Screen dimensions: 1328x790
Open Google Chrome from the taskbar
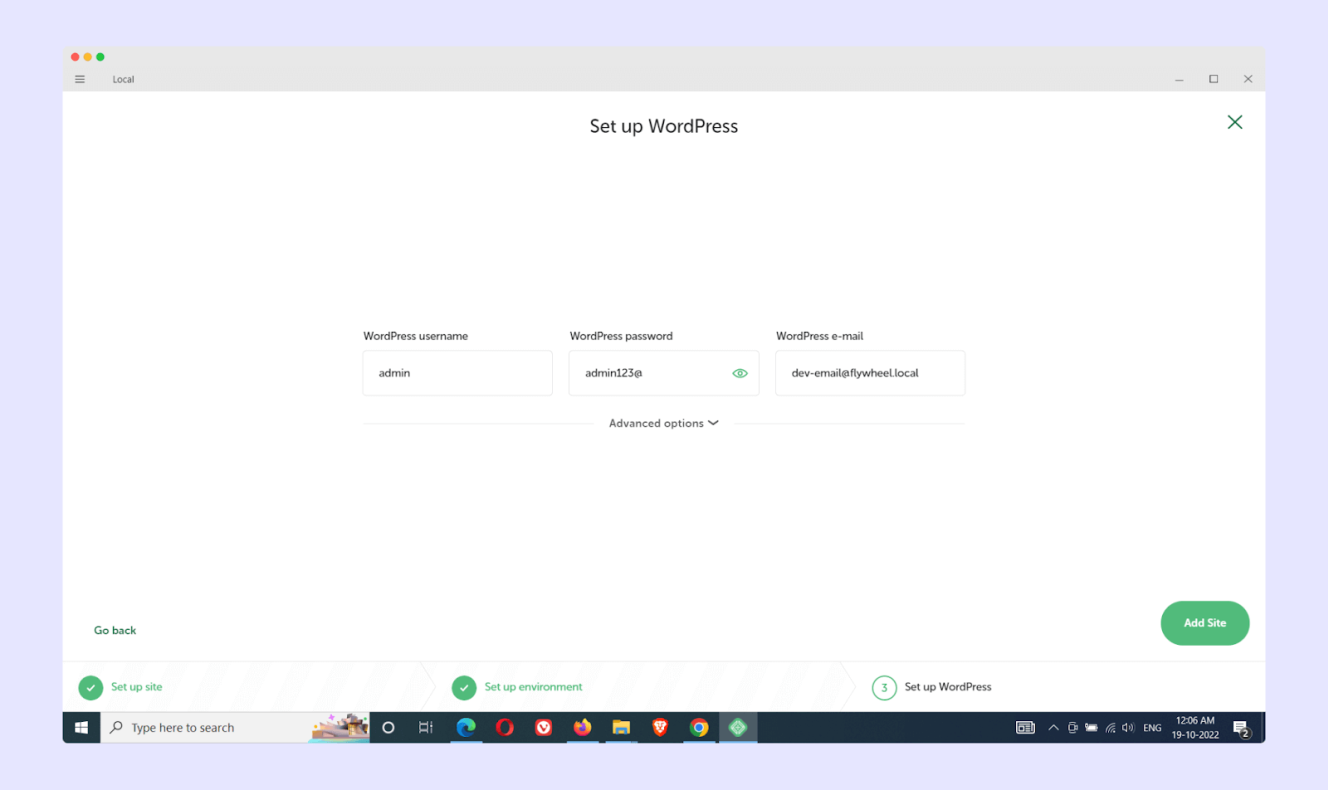tap(699, 727)
